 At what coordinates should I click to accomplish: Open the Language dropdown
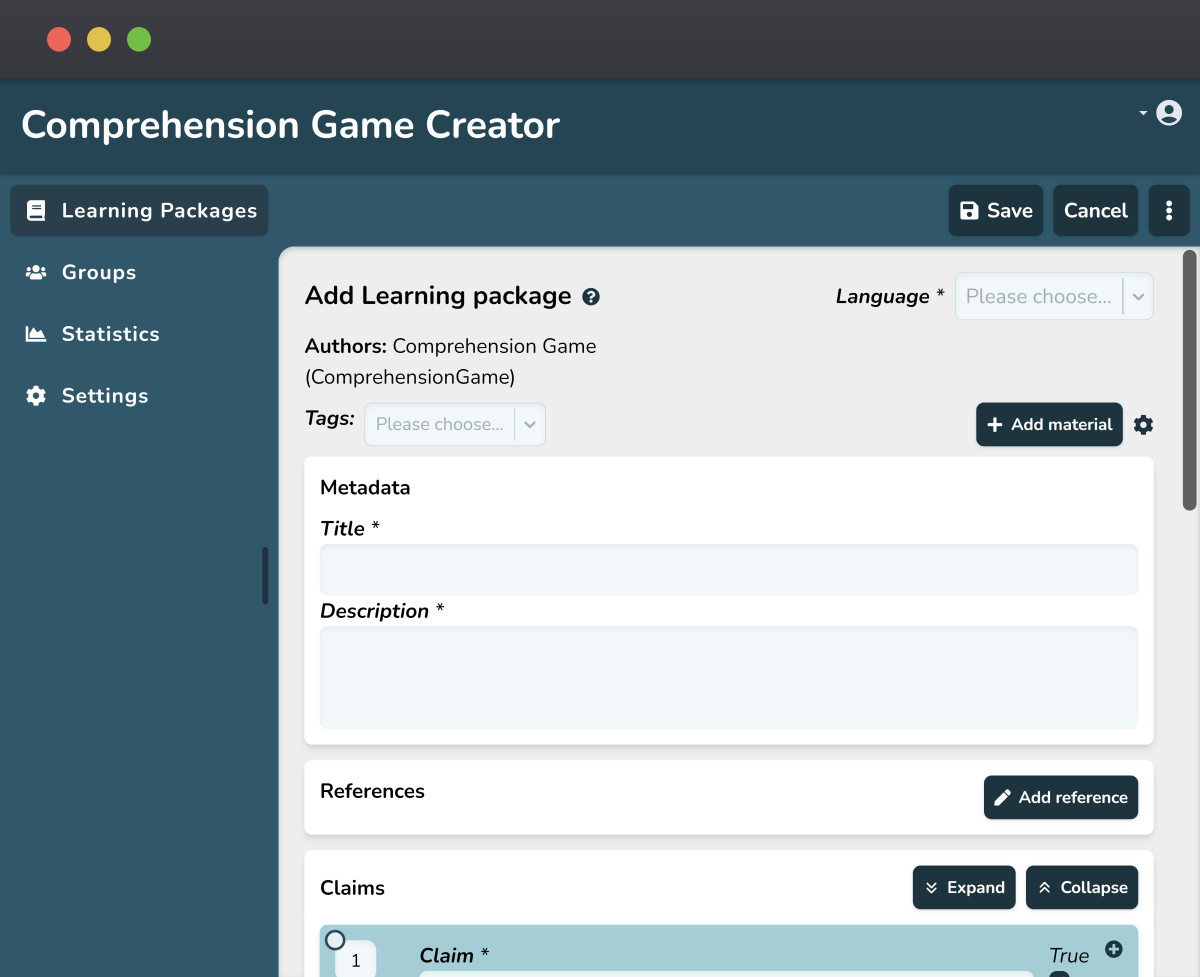point(1054,296)
